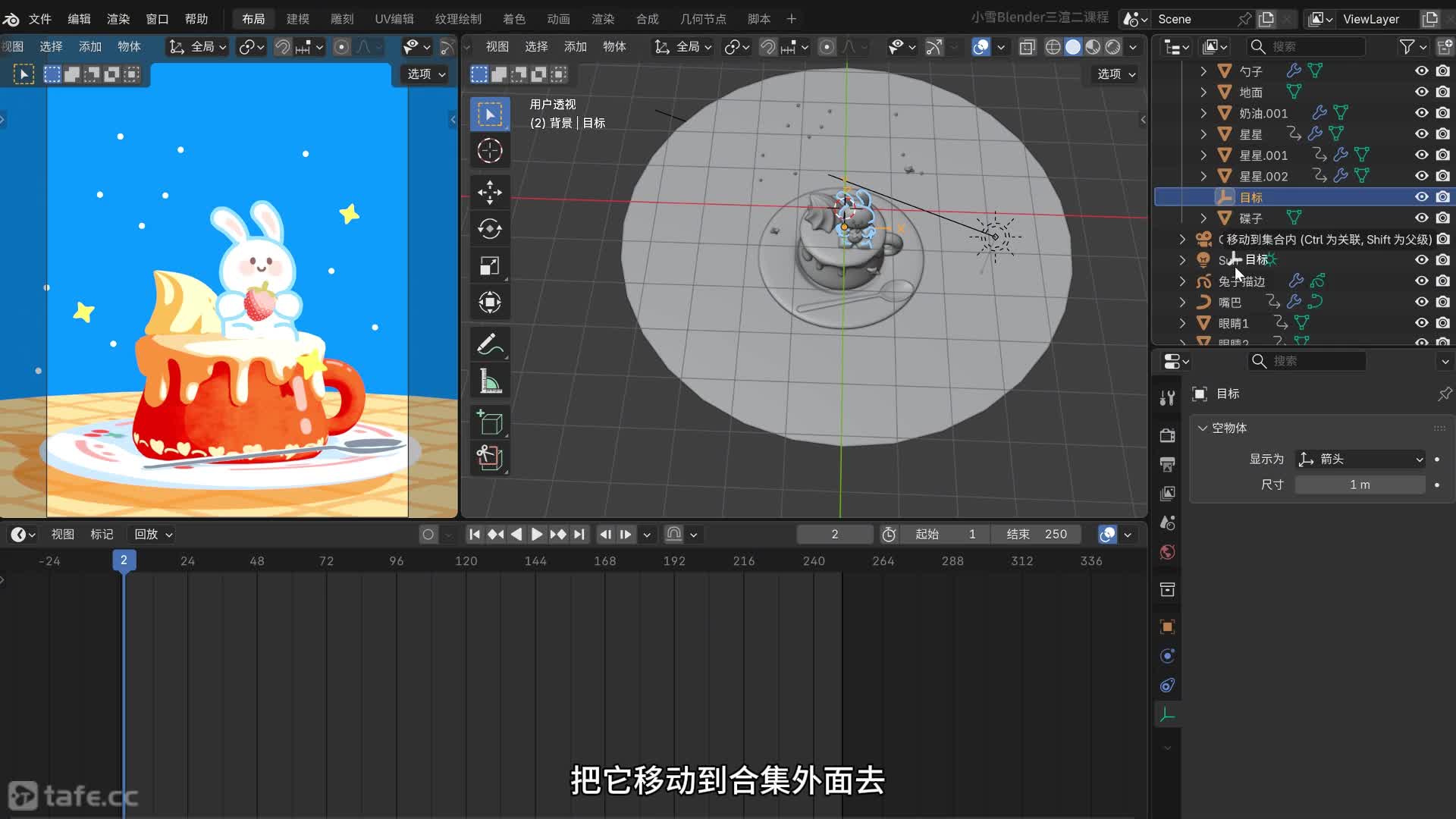This screenshot has width=1456, height=819.
Task: Hide the selected 目标 object in outliner
Action: point(1422,197)
